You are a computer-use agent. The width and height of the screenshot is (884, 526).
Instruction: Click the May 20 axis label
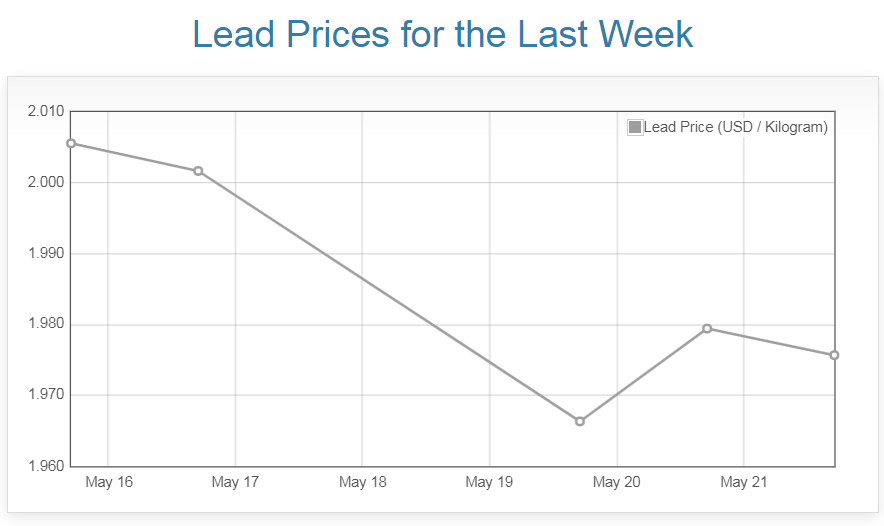click(x=616, y=482)
